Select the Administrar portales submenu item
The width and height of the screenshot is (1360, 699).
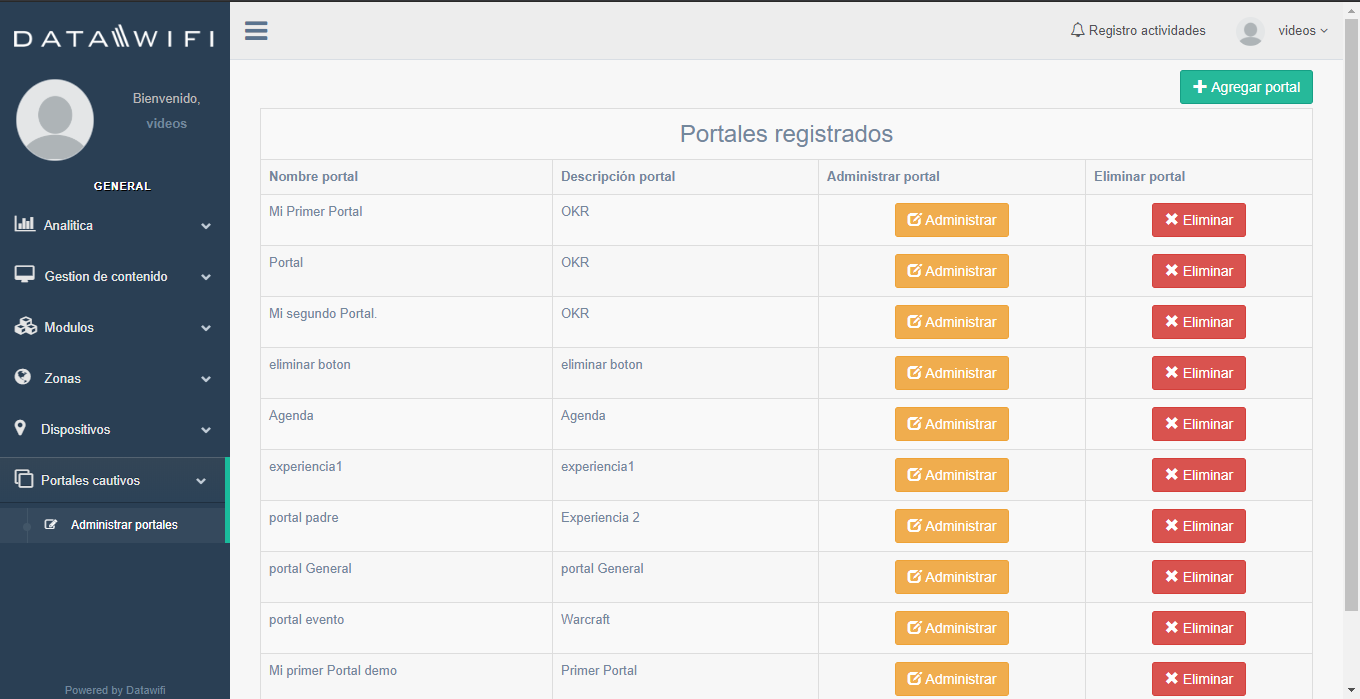[114, 525]
